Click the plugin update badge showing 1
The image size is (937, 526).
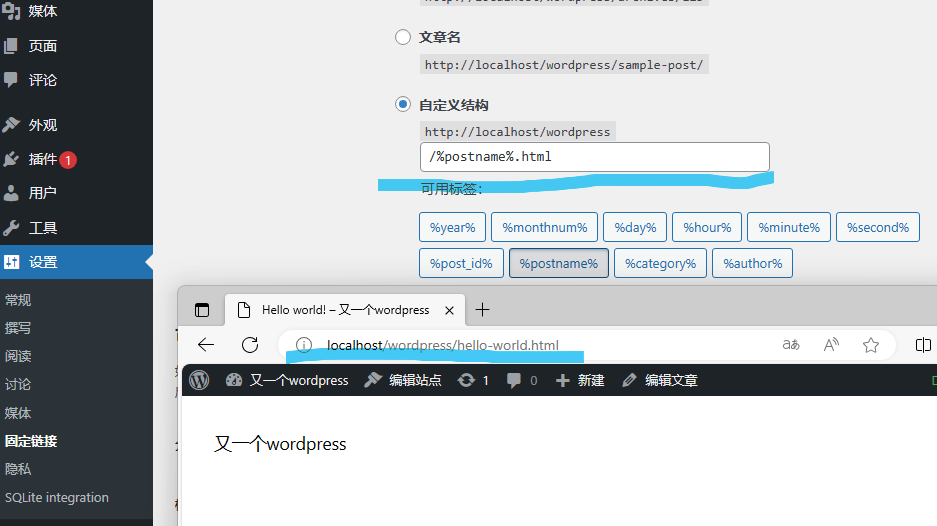pyautogui.click(x=68, y=160)
